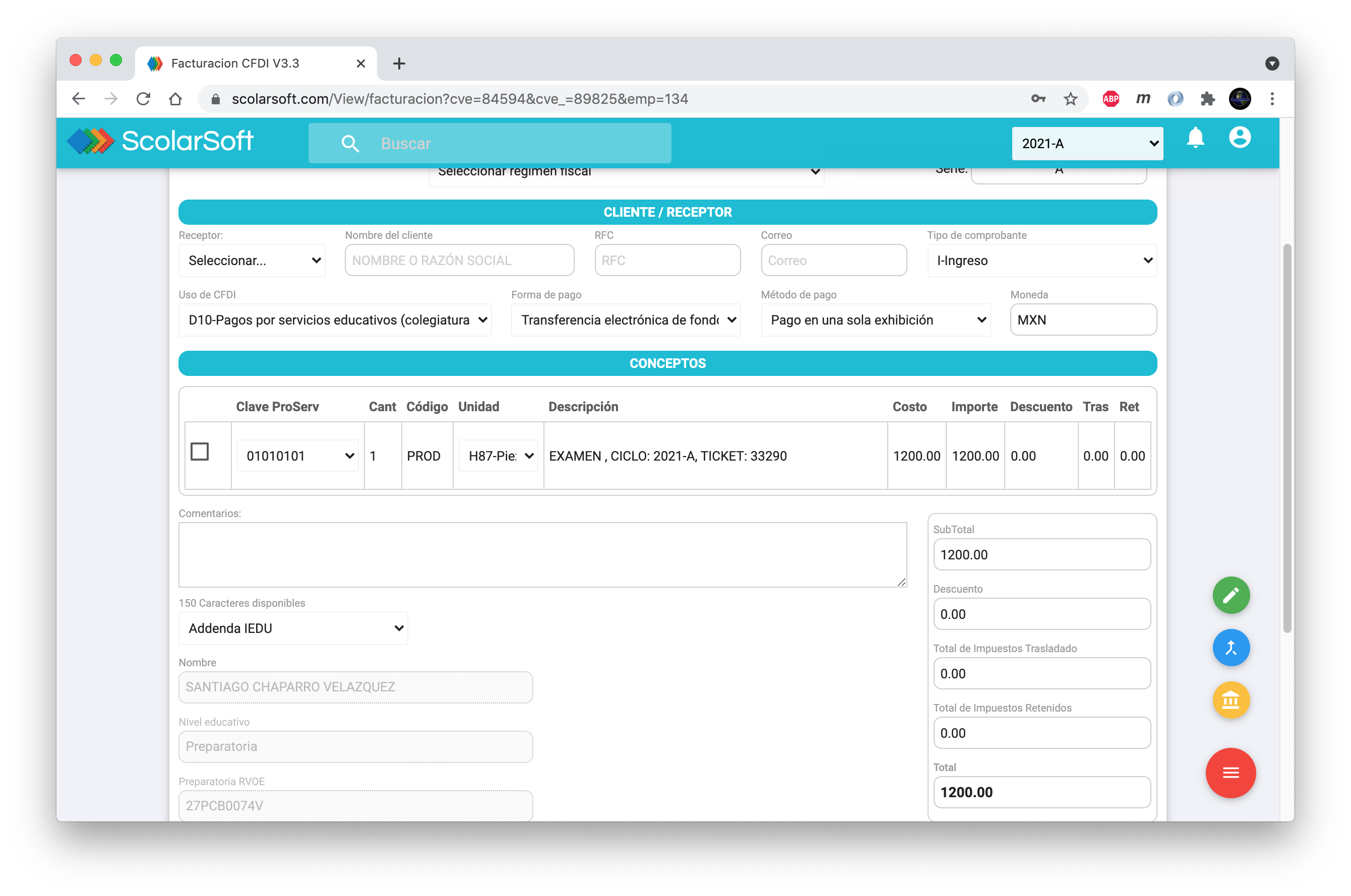The height and width of the screenshot is (896, 1351).
Task: Open the Forma de pago dropdown
Action: pos(625,320)
